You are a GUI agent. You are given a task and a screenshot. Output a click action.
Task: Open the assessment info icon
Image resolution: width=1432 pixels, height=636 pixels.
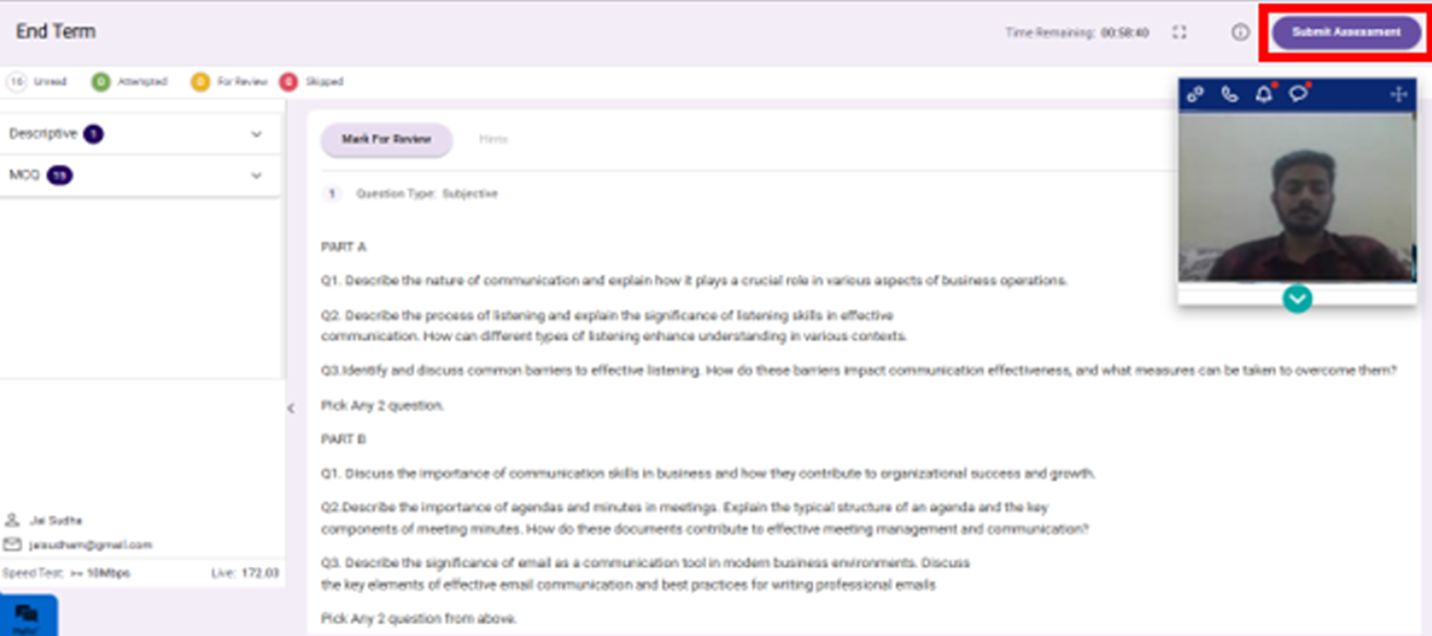[x=1240, y=32]
